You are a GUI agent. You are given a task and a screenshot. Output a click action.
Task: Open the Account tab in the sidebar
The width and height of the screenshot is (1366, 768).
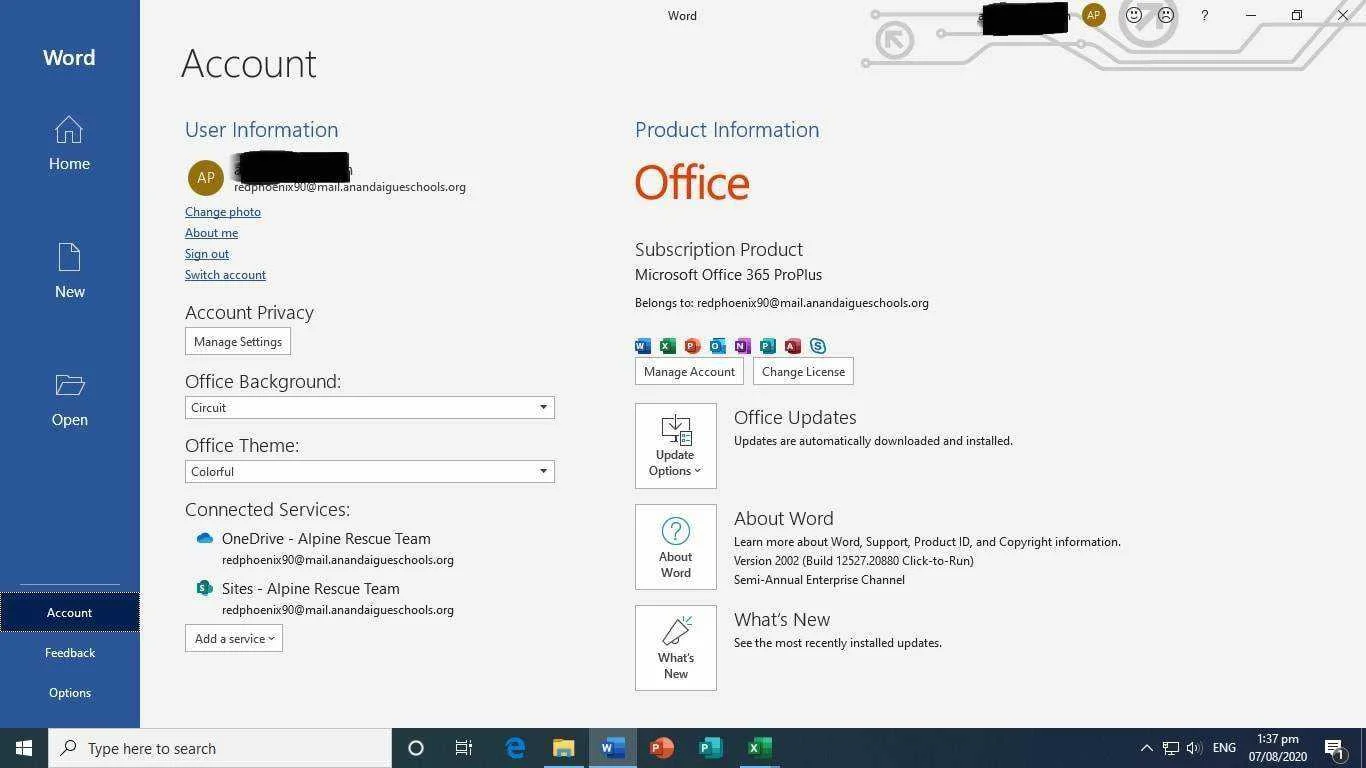(x=69, y=612)
